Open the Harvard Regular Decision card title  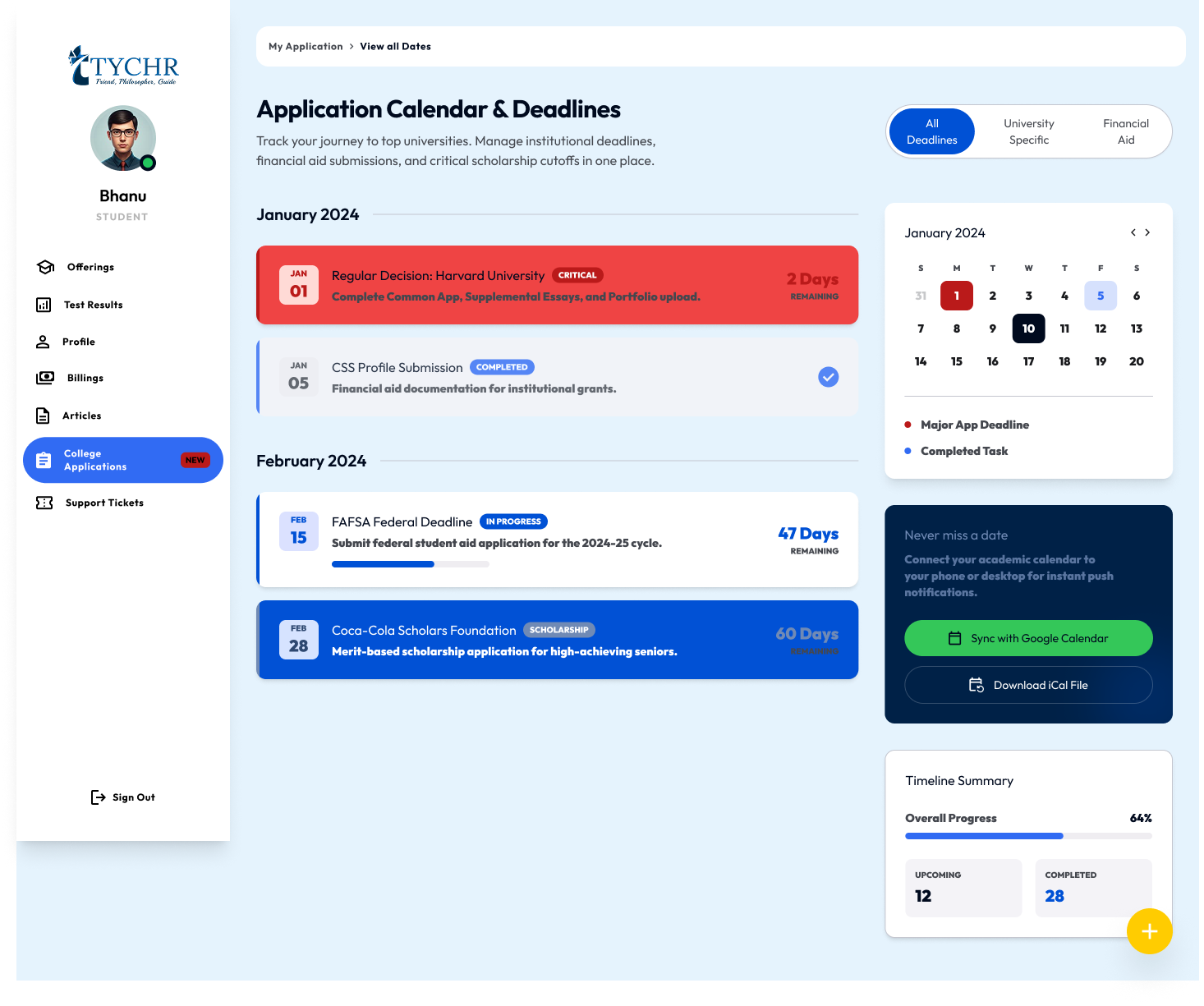(x=438, y=276)
